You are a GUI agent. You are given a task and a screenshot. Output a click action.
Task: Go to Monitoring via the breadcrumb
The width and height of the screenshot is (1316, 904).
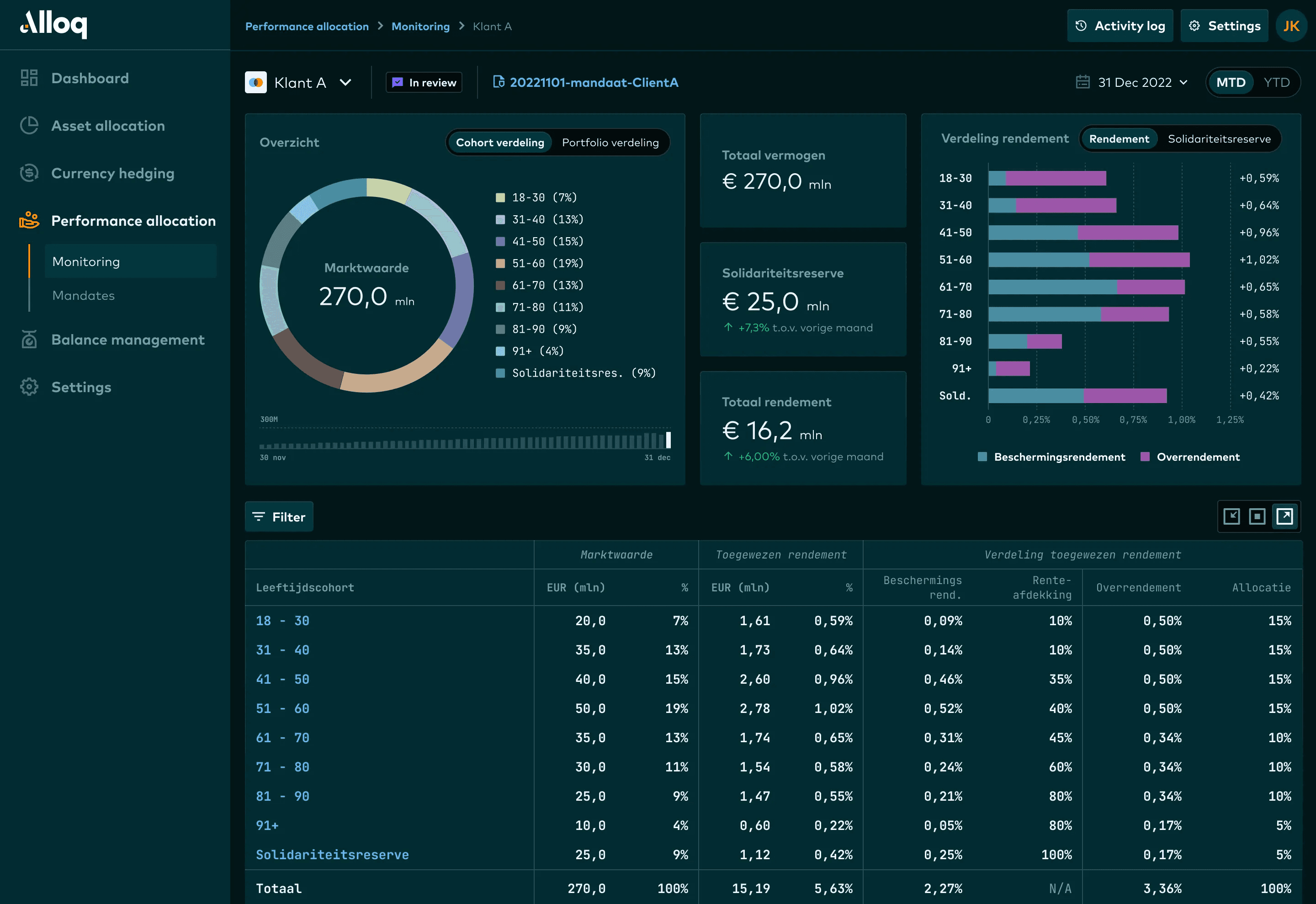pos(420,26)
